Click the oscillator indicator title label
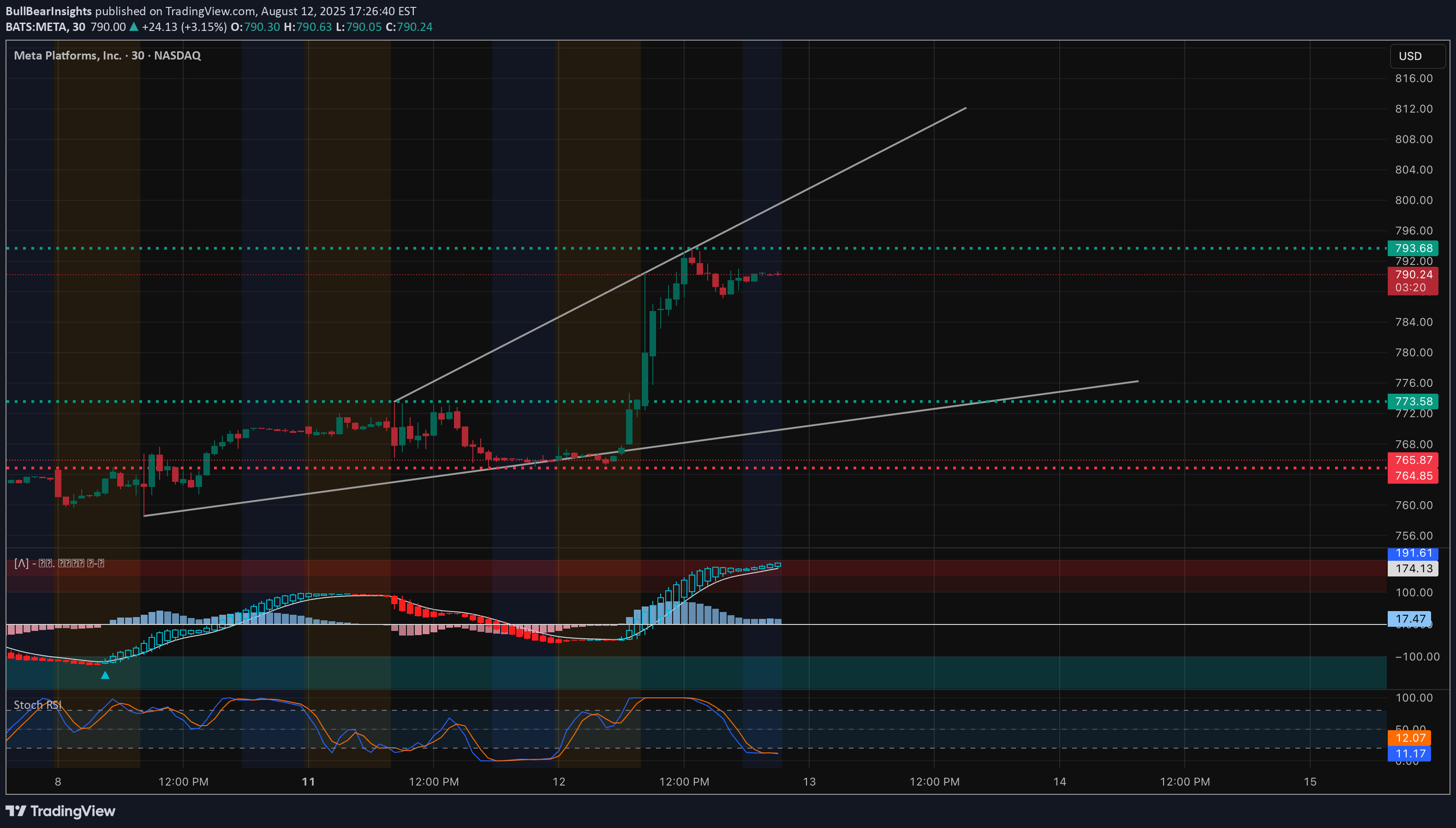 click(59, 564)
